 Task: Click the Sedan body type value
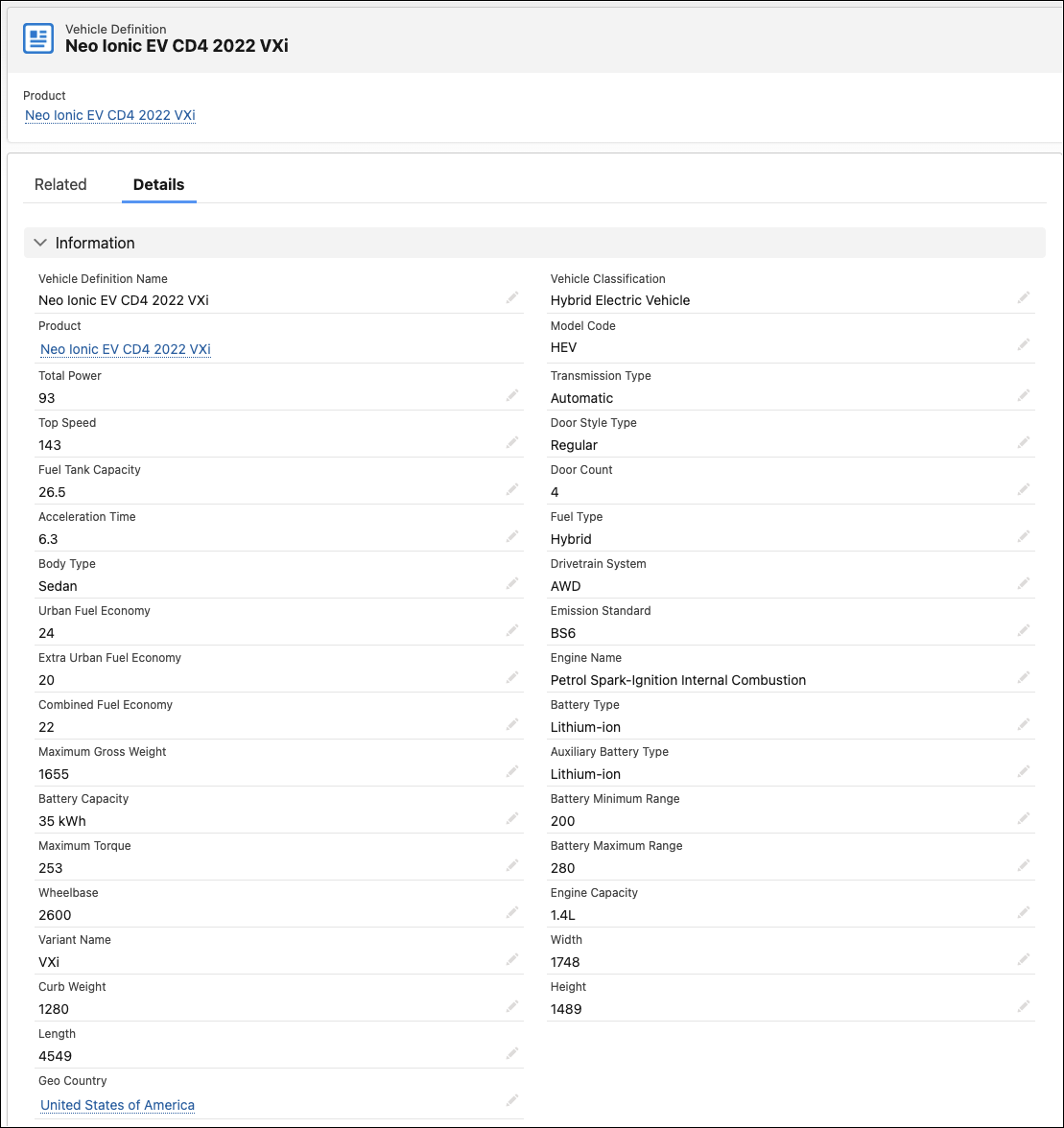(58, 586)
